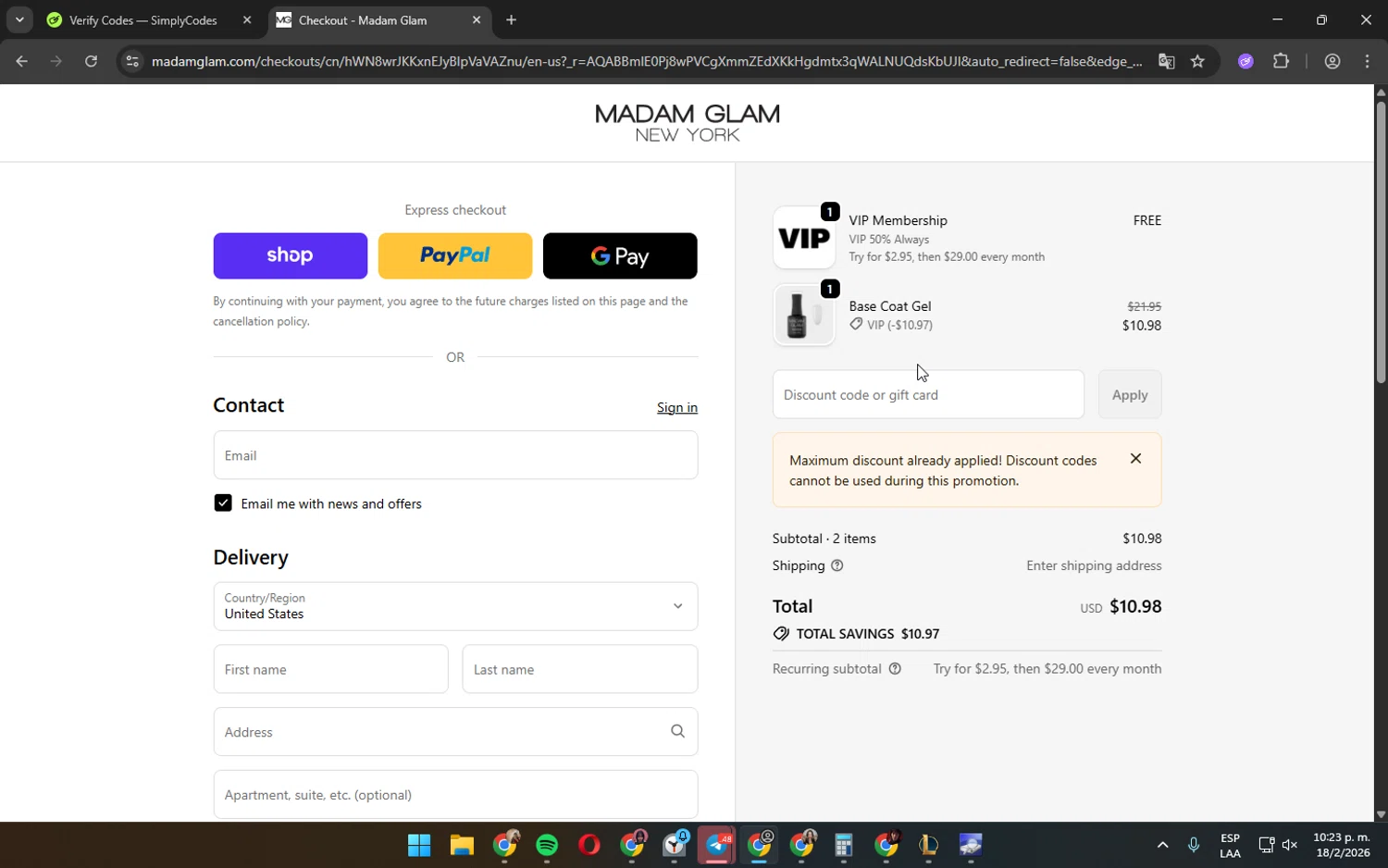1388x868 pixels.
Task: Open League of Legends from taskbar
Action: 928,845
